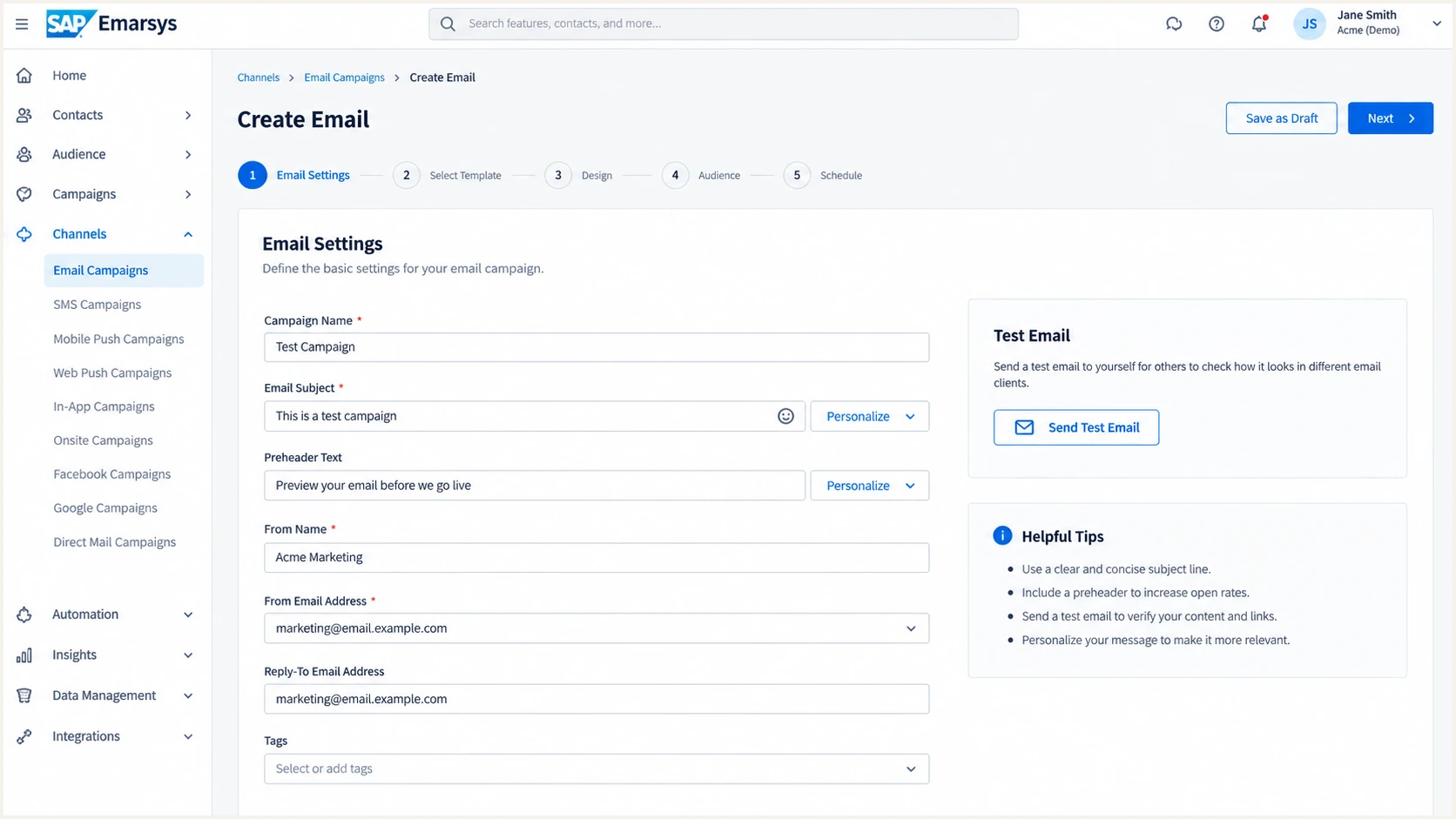Open the hamburger navigation menu
Image resolution: width=1456 pixels, height=819 pixels.
pyautogui.click(x=22, y=24)
